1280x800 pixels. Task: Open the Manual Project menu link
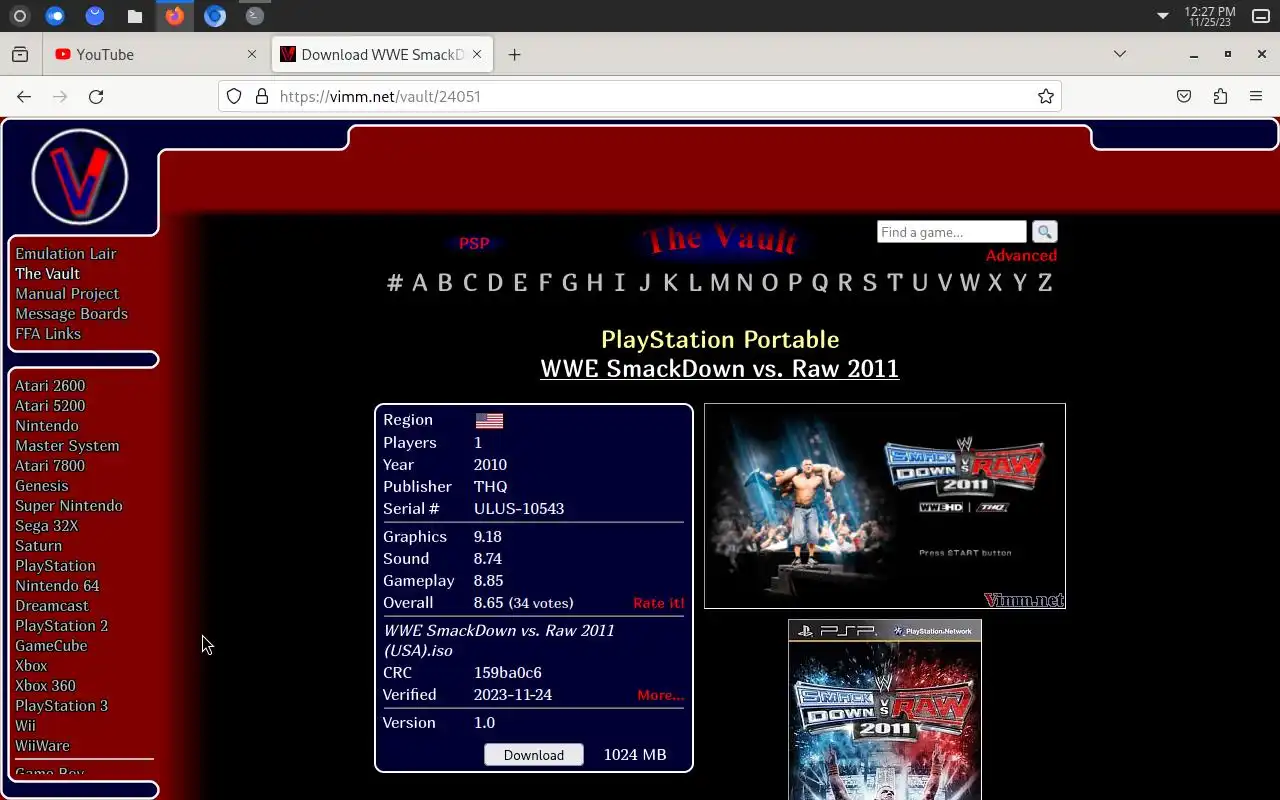click(x=67, y=294)
